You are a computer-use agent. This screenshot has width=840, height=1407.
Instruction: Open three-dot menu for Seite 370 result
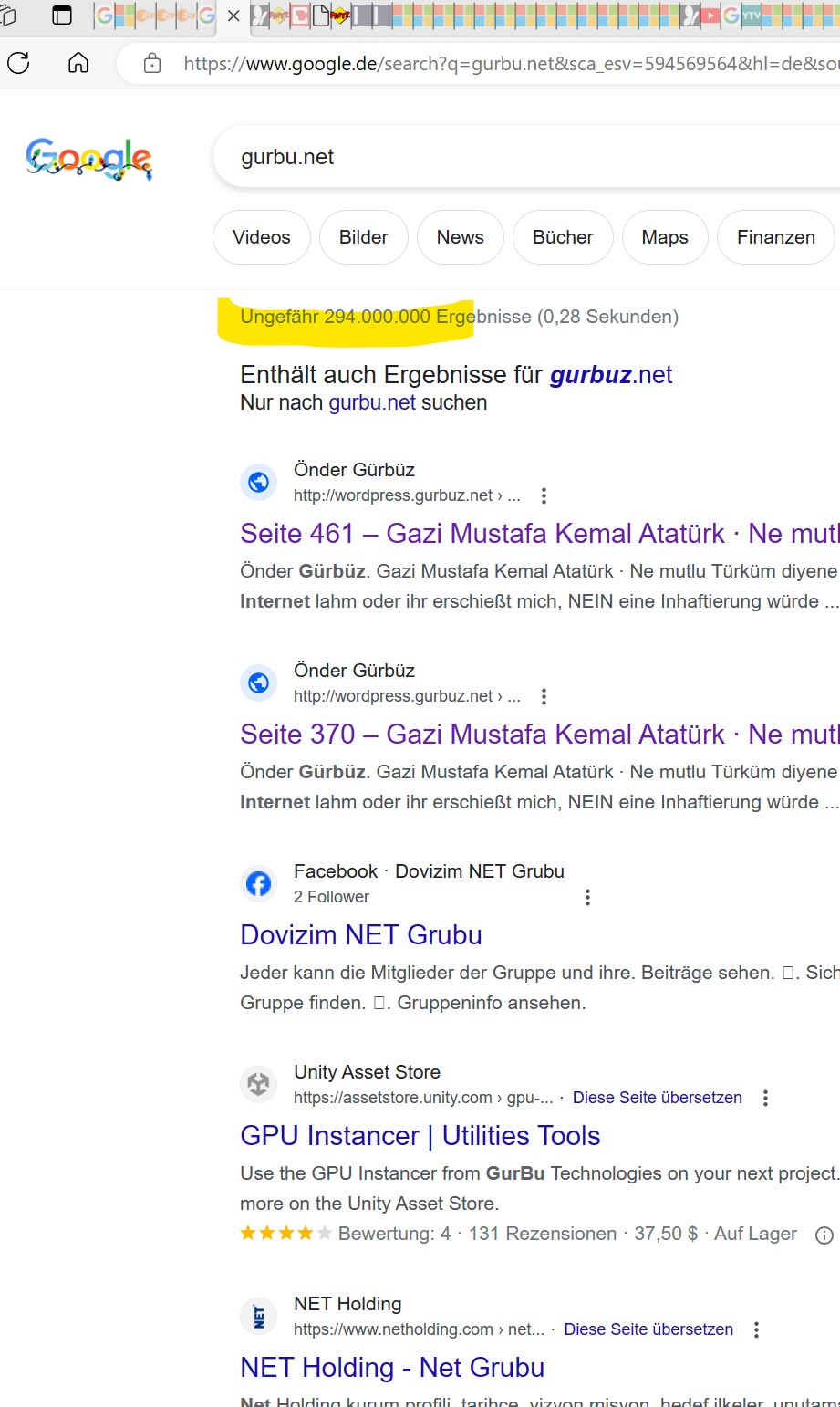[544, 697]
